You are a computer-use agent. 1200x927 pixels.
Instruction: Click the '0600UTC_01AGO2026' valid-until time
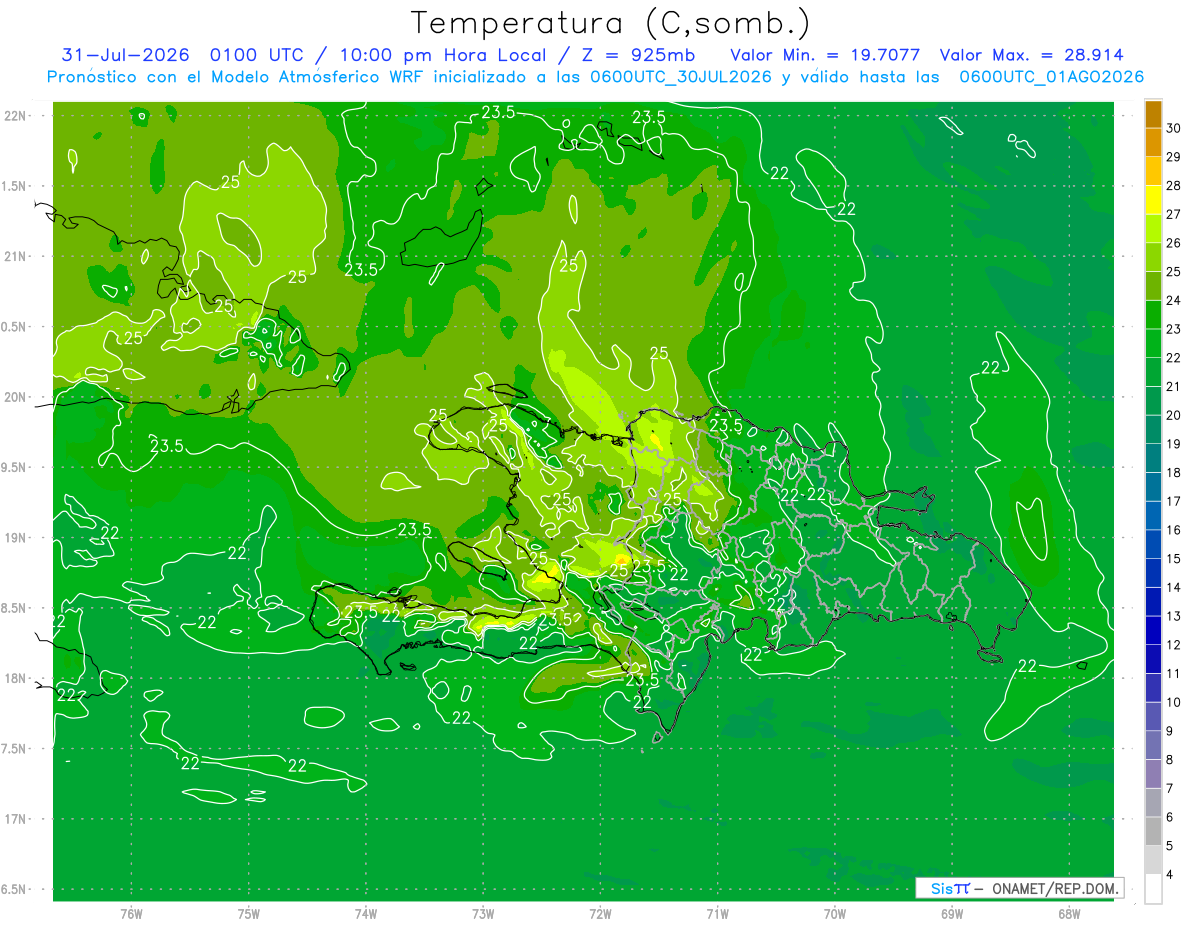(1051, 77)
